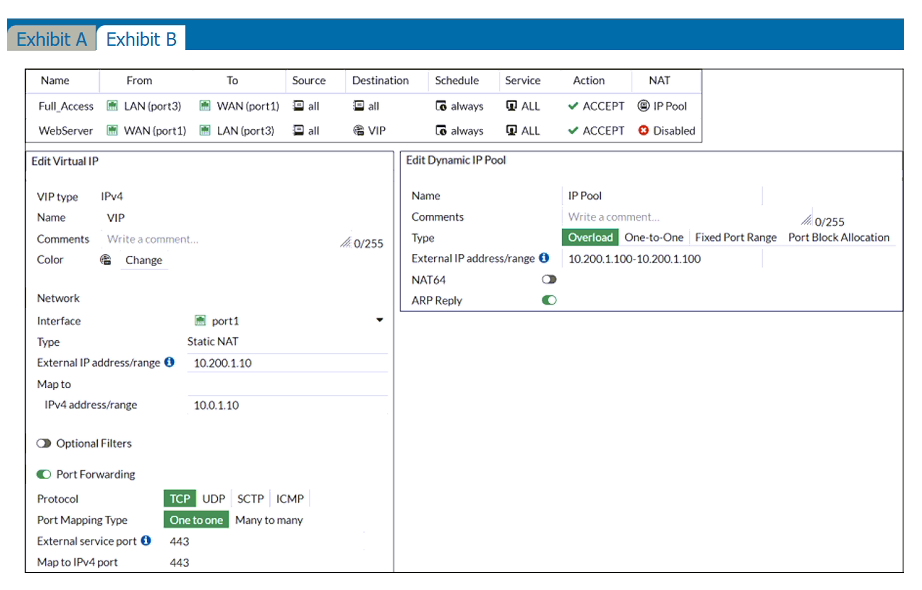
Task: Click info icon beside IP Pool External IP address/range
Action: point(544,258)
